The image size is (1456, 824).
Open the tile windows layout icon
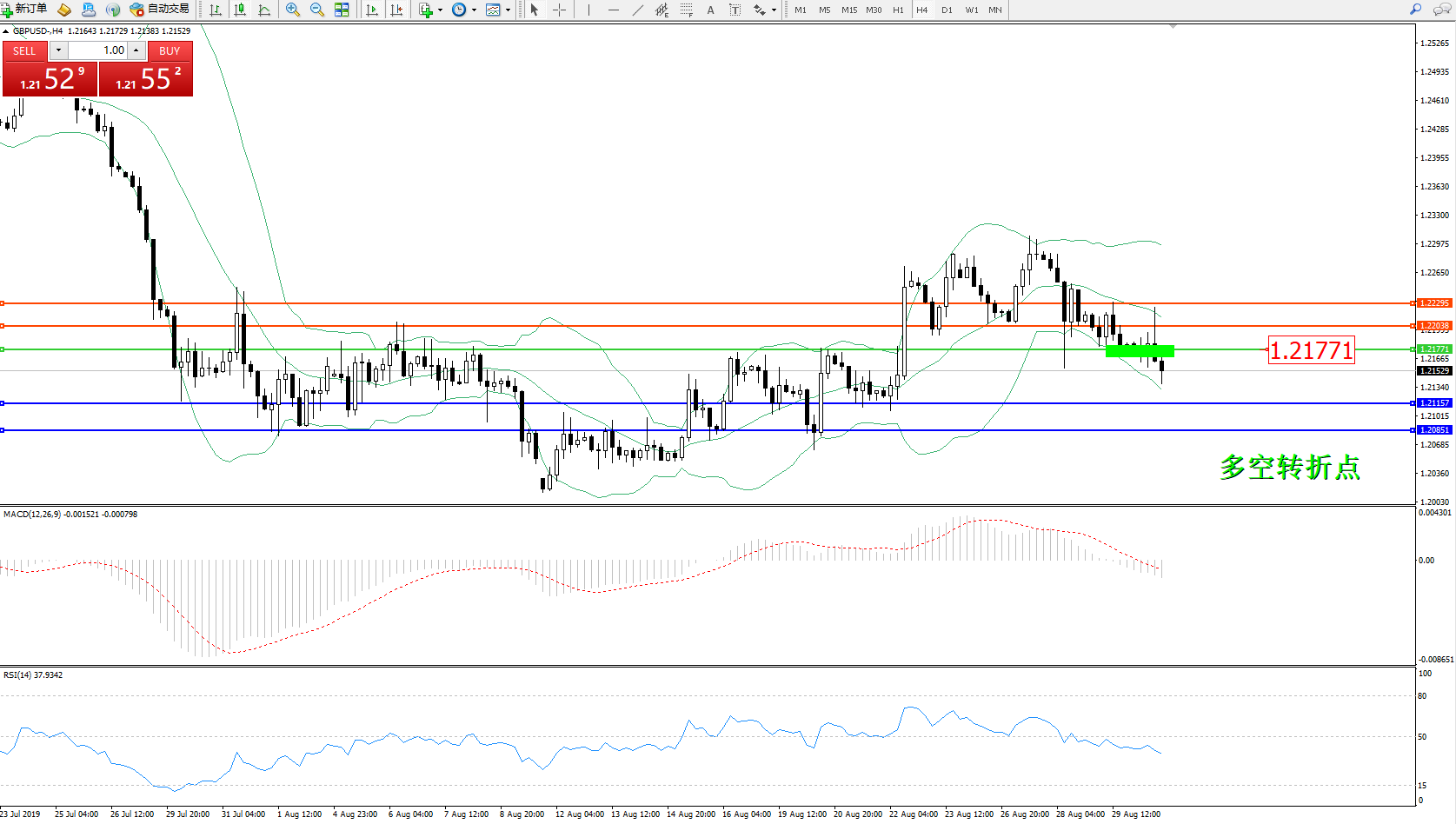click(342, 10)
